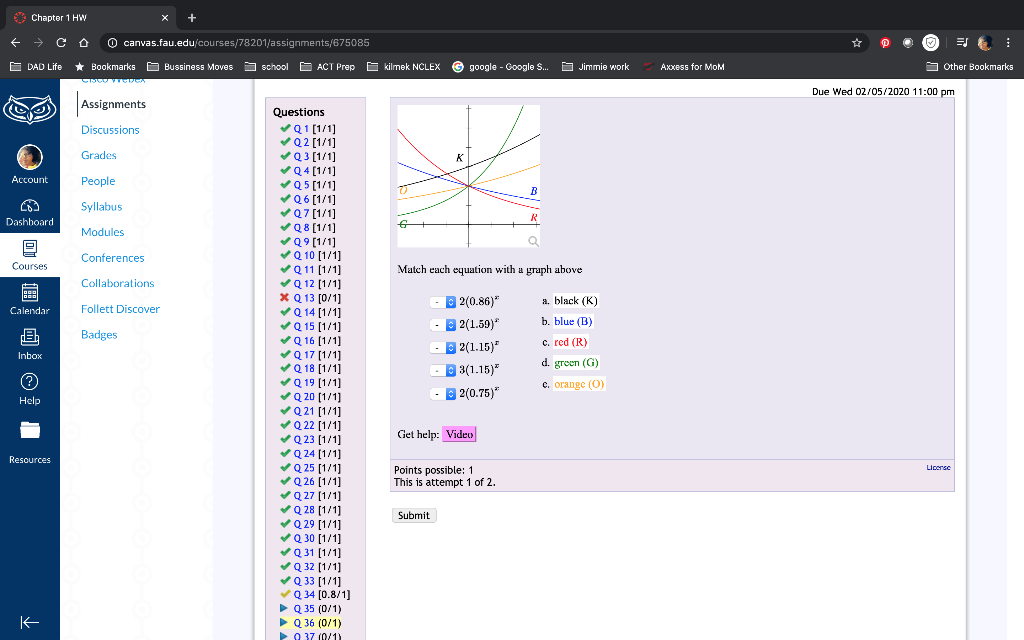Open the Discussions course menu item

[110, 129]
